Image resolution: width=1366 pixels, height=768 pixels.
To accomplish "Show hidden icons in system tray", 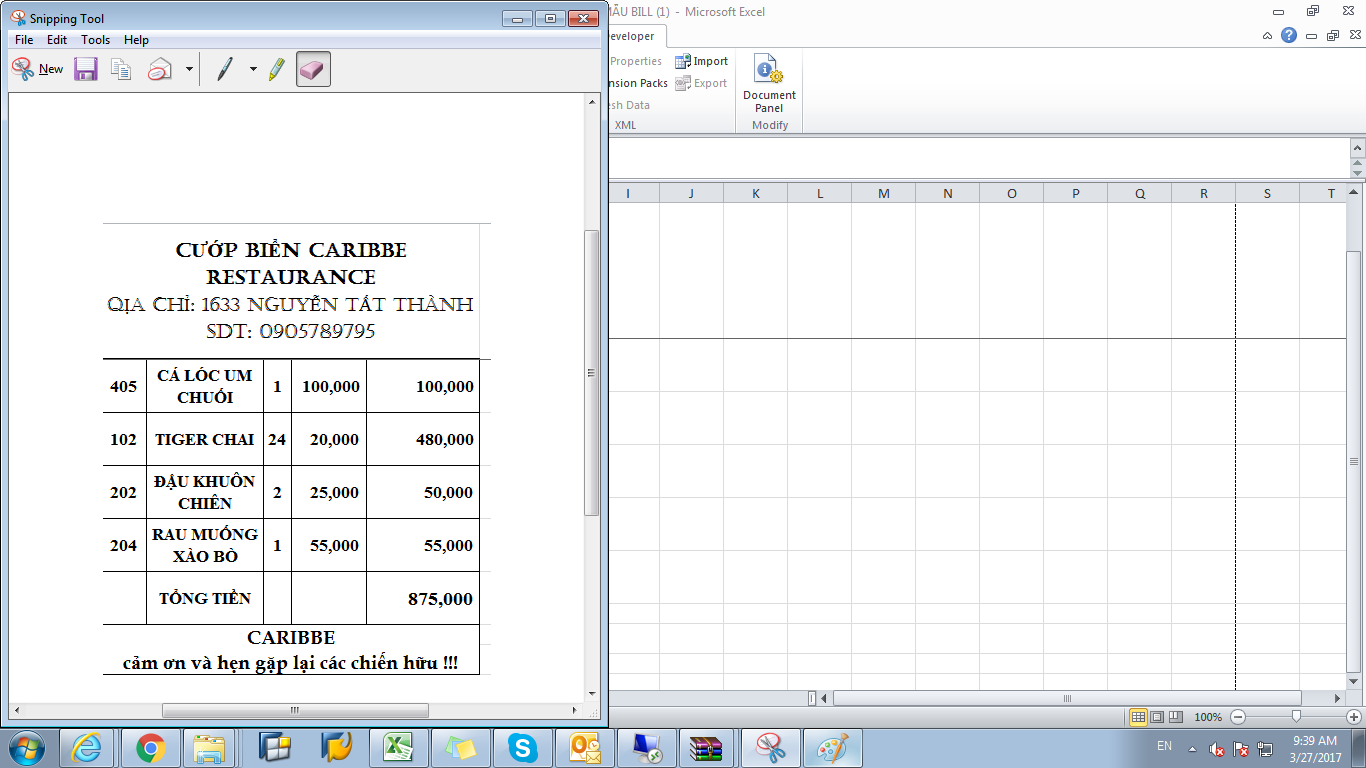I will [x=1191, y=748].
